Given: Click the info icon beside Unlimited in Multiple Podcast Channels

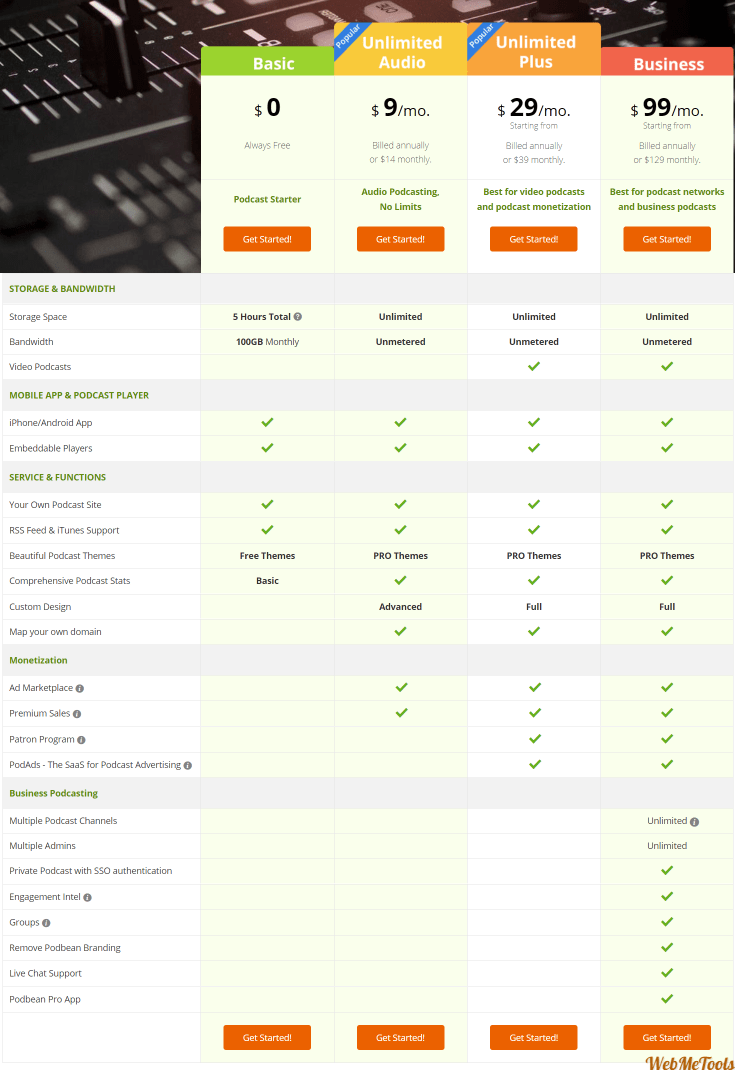Looking at the screenshot, I should point(695,822).
